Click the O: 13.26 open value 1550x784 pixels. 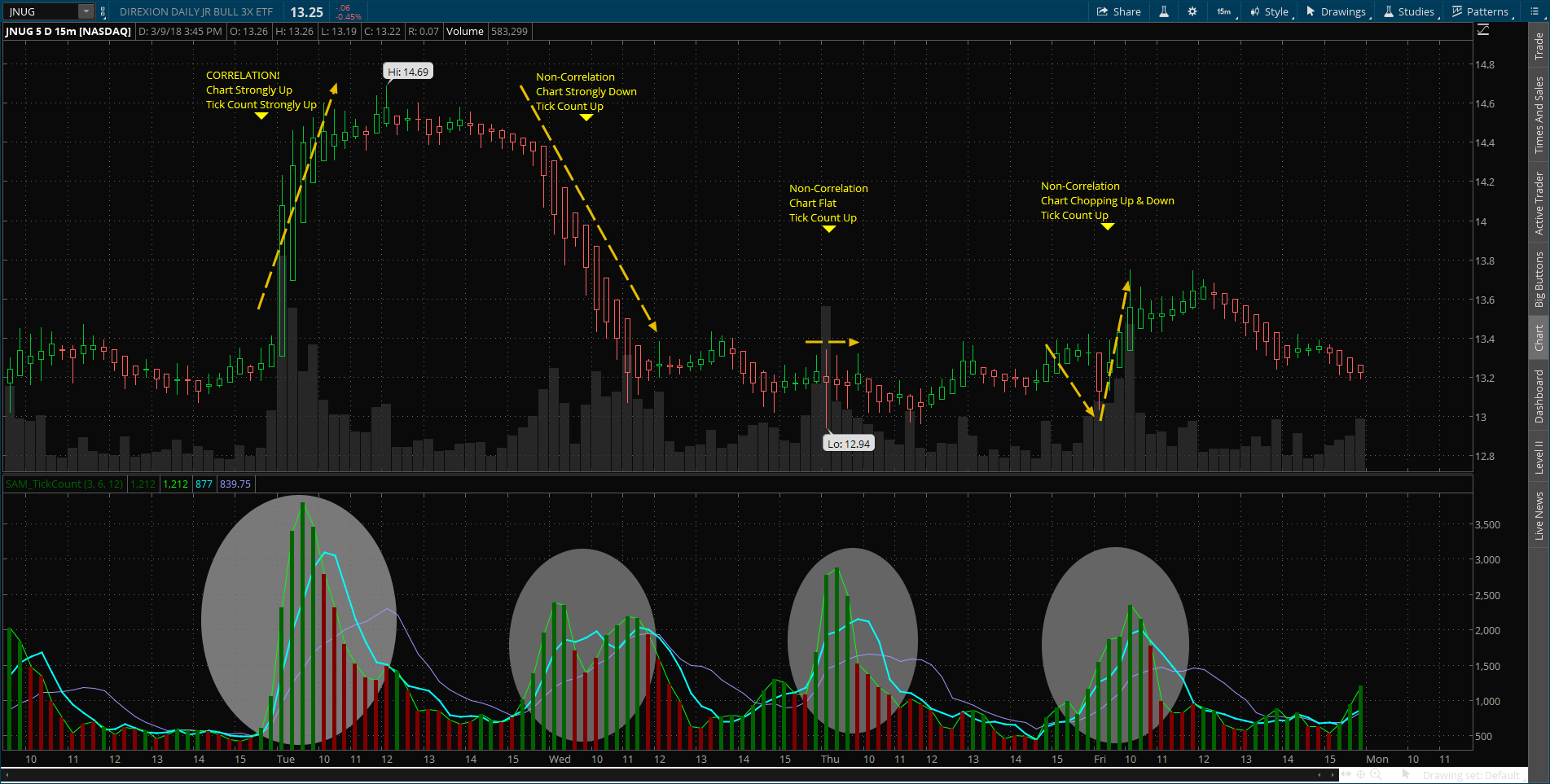tap(248, 31)
